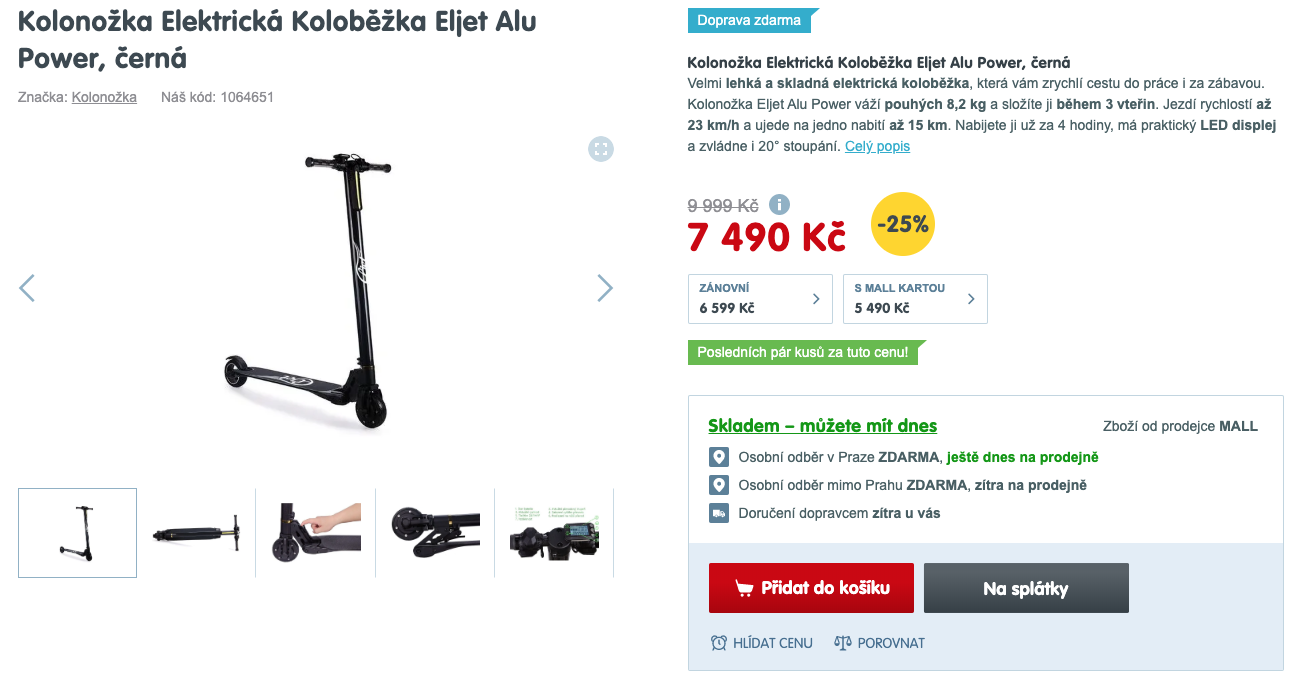
Task: Choose the Na splátky button
Action: 1026,588
